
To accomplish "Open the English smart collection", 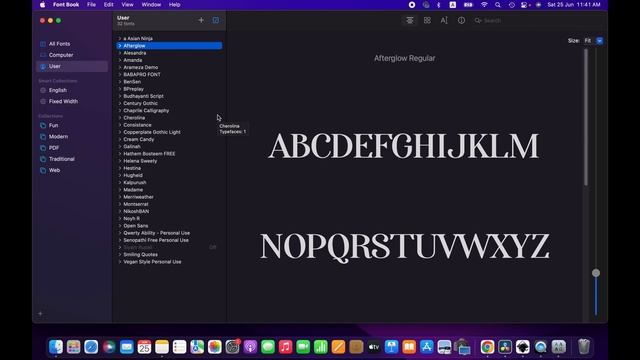I will (x=58, y=90).
